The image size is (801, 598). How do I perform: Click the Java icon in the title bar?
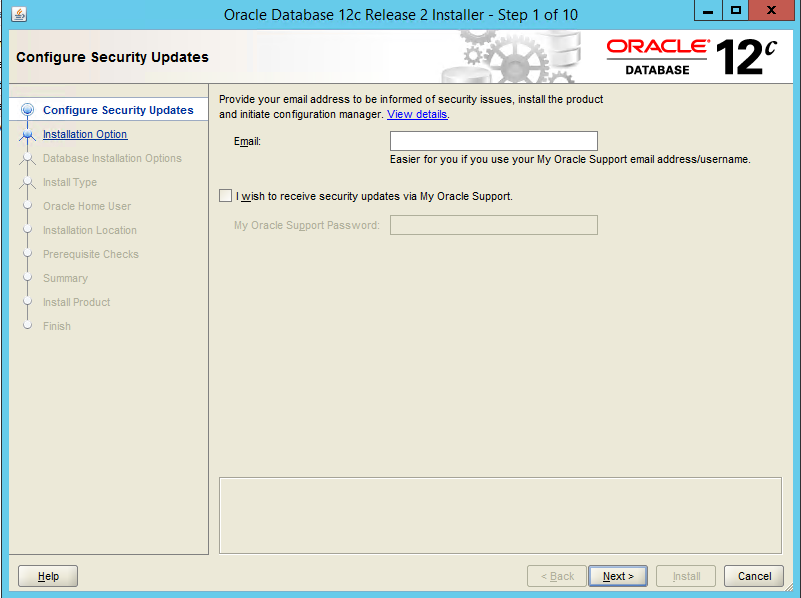pyautogui.click(x=19, y=14)
